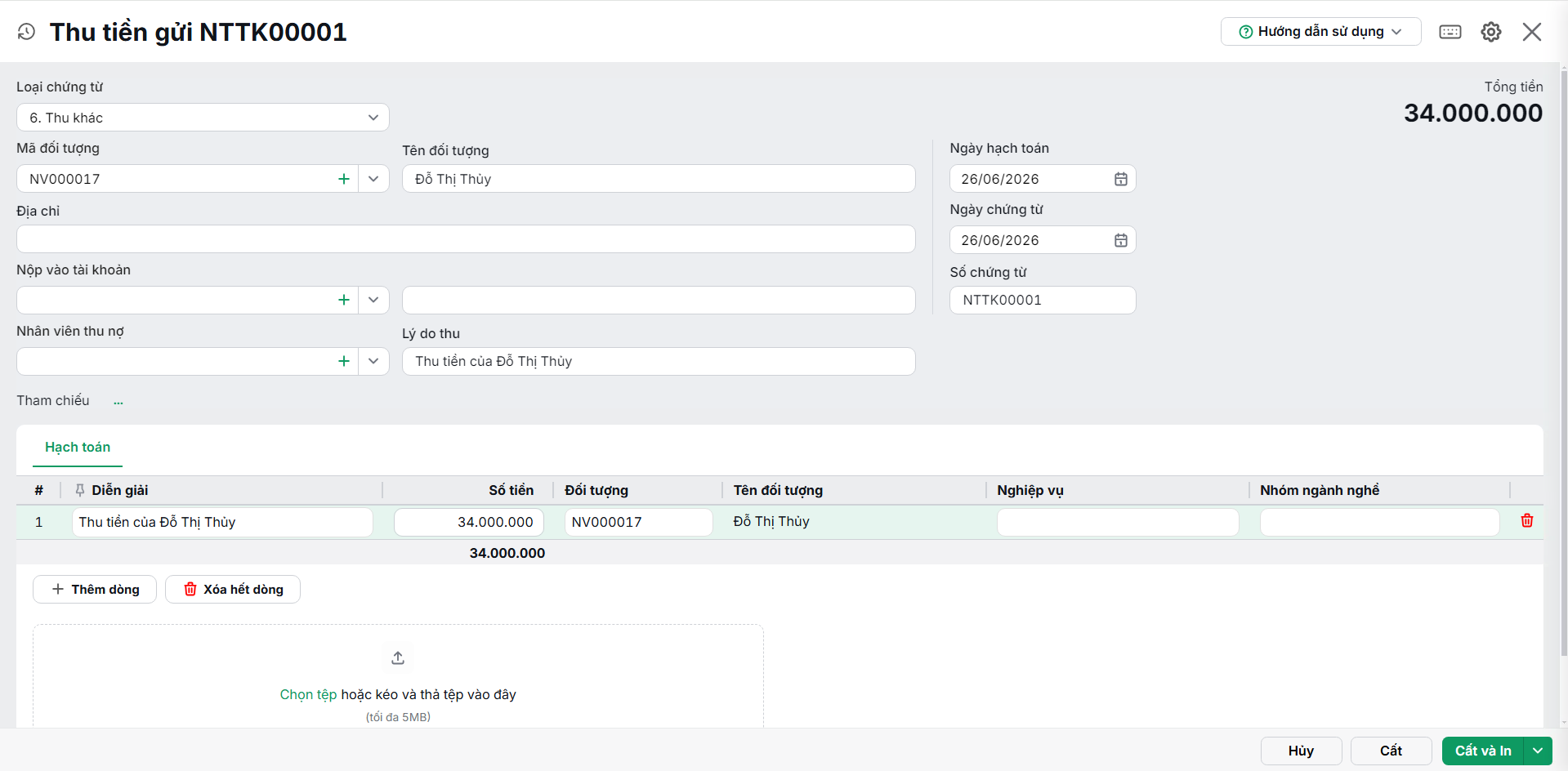Click the Diễn giải column header
The image size is (1568, 771).
(120, 490)
